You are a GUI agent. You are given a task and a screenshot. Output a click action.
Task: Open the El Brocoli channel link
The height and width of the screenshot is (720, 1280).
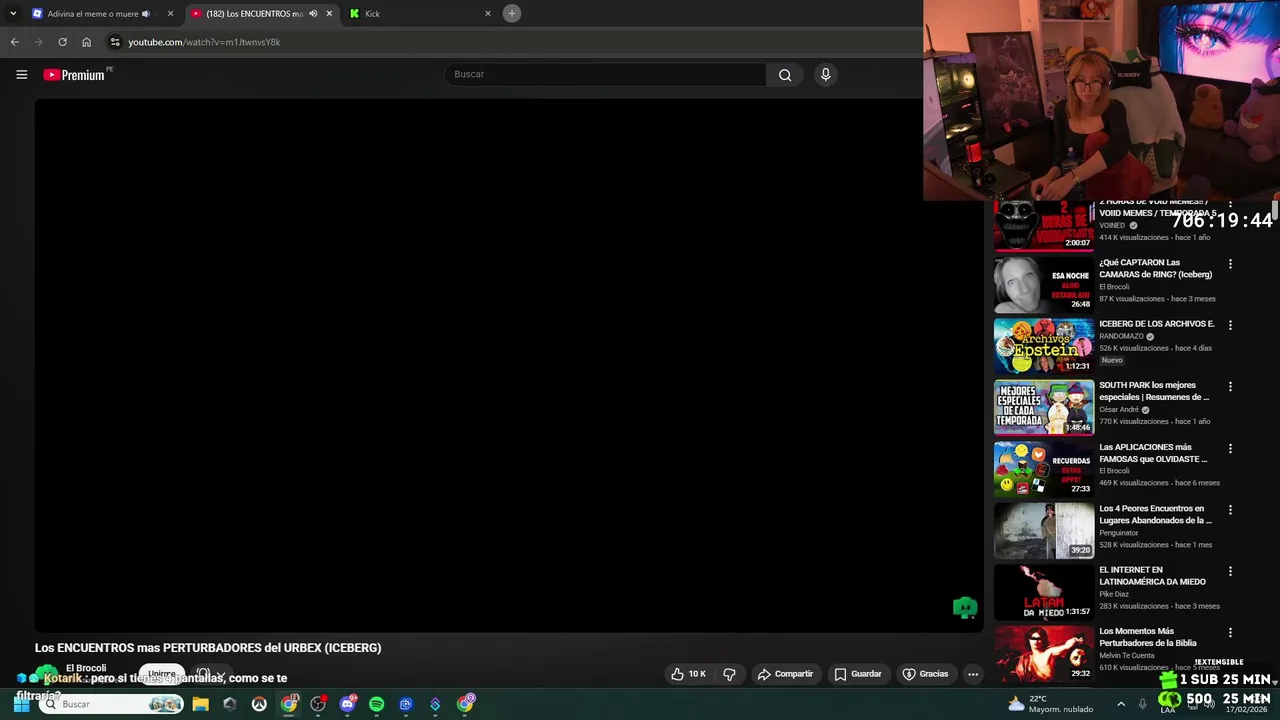click(86, 668)
